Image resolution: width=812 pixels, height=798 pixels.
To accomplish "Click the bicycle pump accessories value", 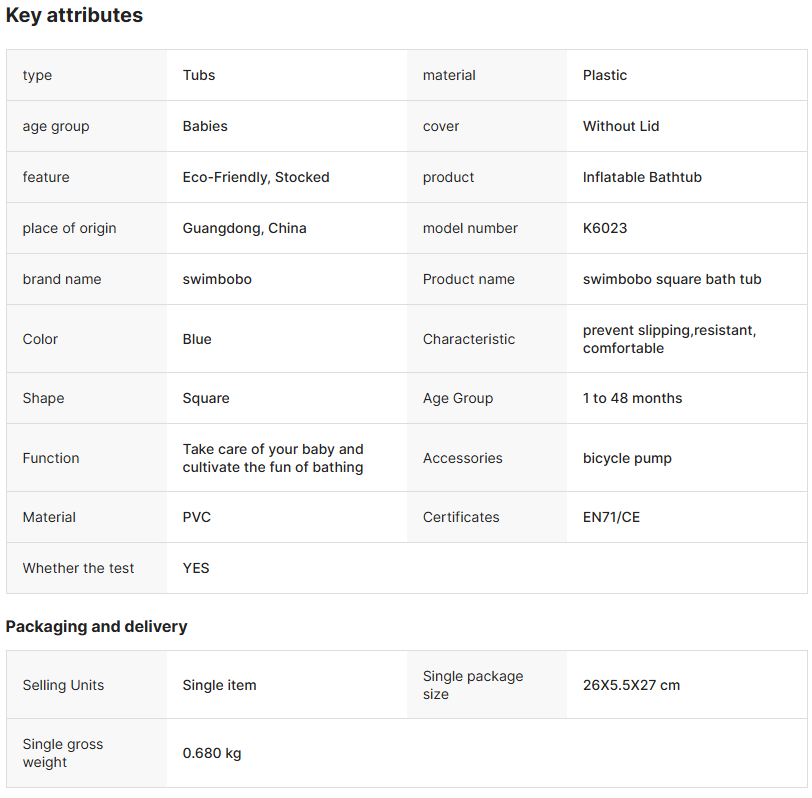I will (x=627, y=458).
